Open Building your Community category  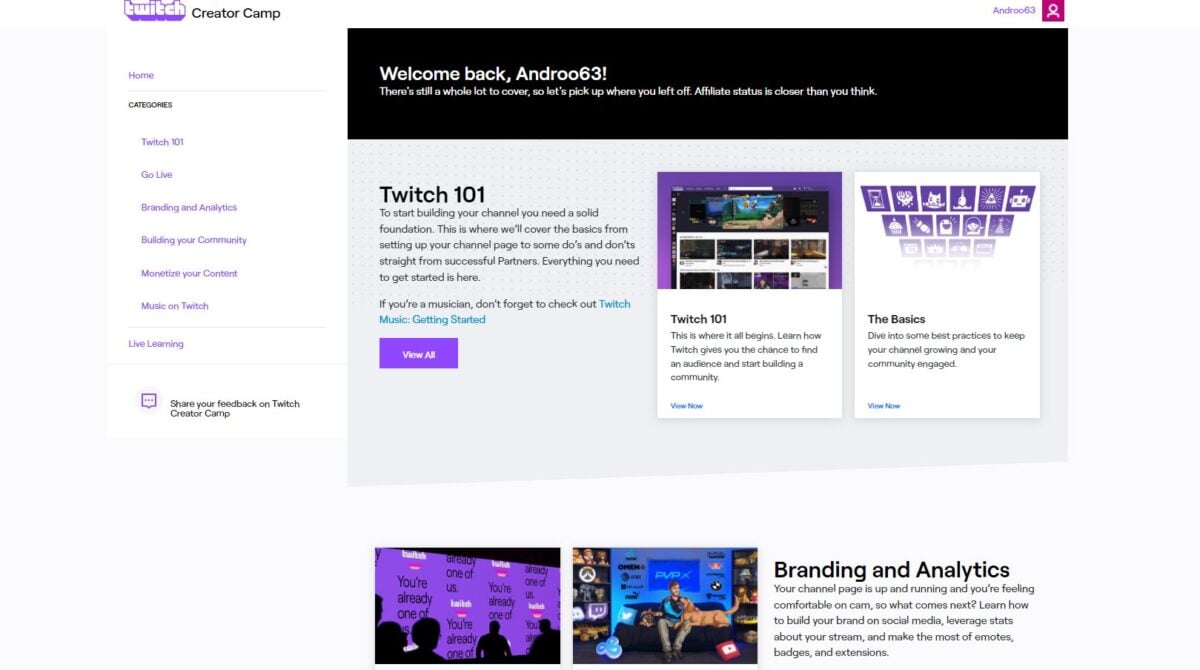(196, 240)
